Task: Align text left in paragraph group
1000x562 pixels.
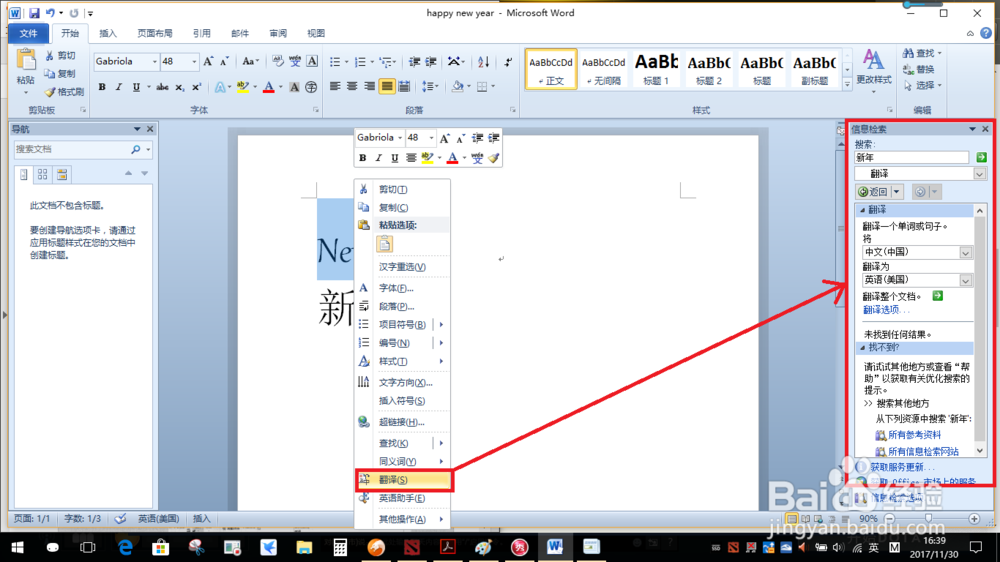Action: pos(335,86)
